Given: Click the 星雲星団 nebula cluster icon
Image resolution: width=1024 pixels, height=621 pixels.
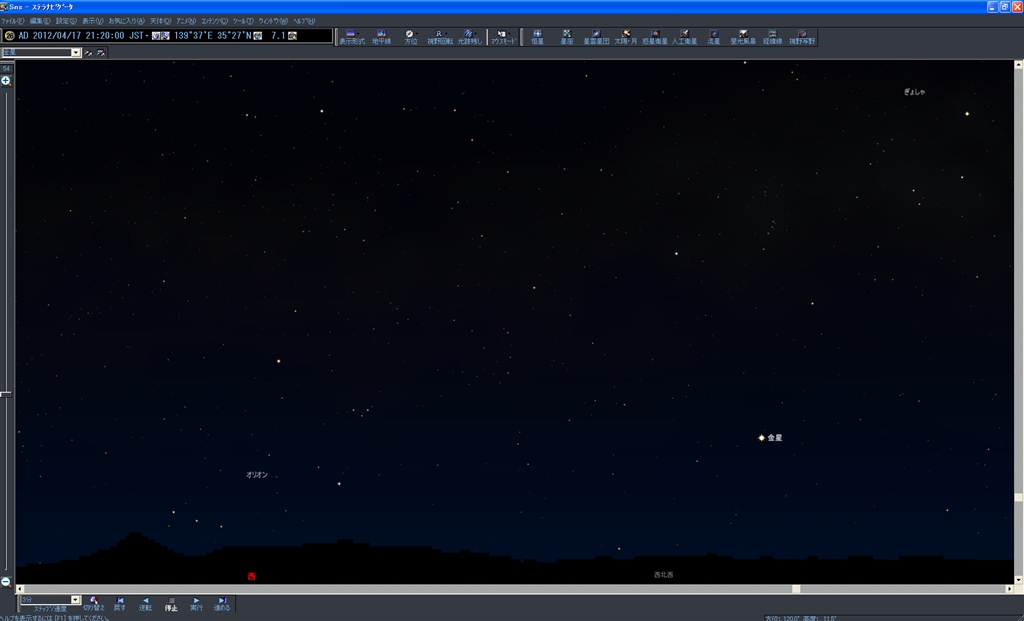Looking at the screenshot, I should click(596, 36).
